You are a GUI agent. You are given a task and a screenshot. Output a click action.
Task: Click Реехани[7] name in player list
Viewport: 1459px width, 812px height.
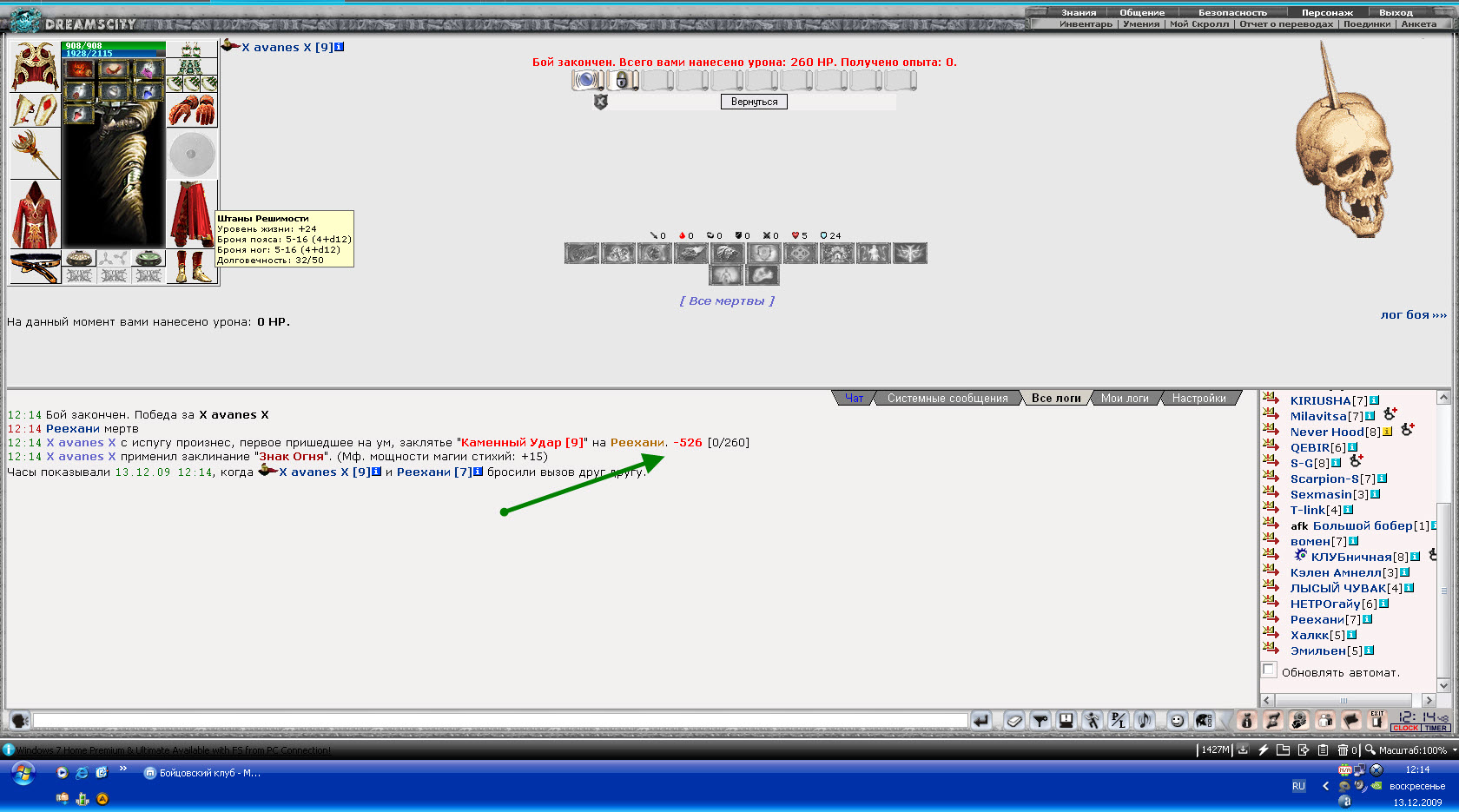click(x=1325, y=620)
